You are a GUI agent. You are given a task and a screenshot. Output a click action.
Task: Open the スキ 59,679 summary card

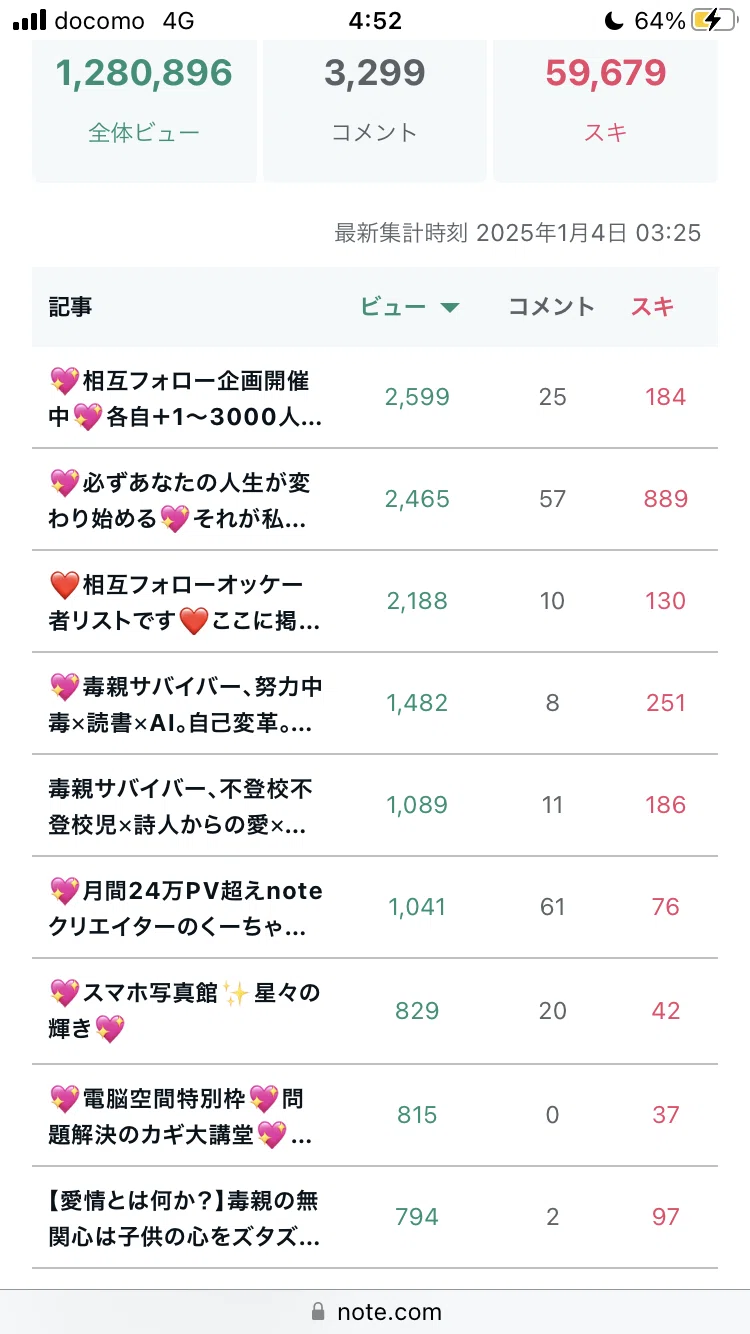click(x=605, y=110)
